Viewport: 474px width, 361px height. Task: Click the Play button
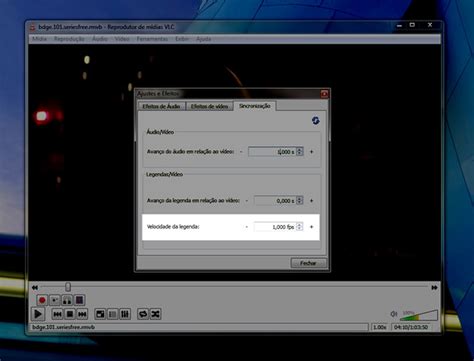38,314
